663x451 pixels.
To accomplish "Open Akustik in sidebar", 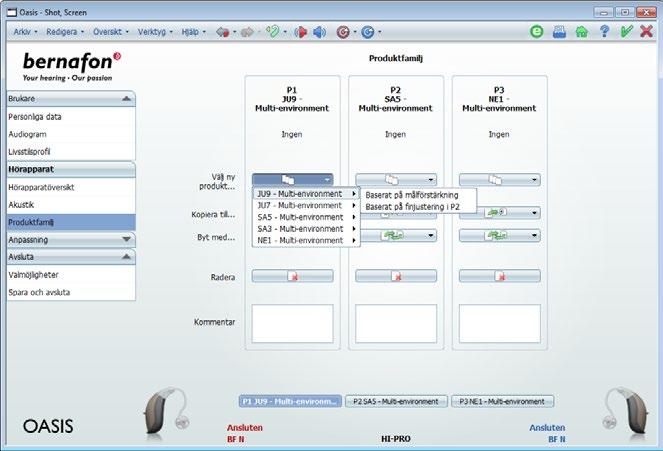I will click(x=71, y=205).
